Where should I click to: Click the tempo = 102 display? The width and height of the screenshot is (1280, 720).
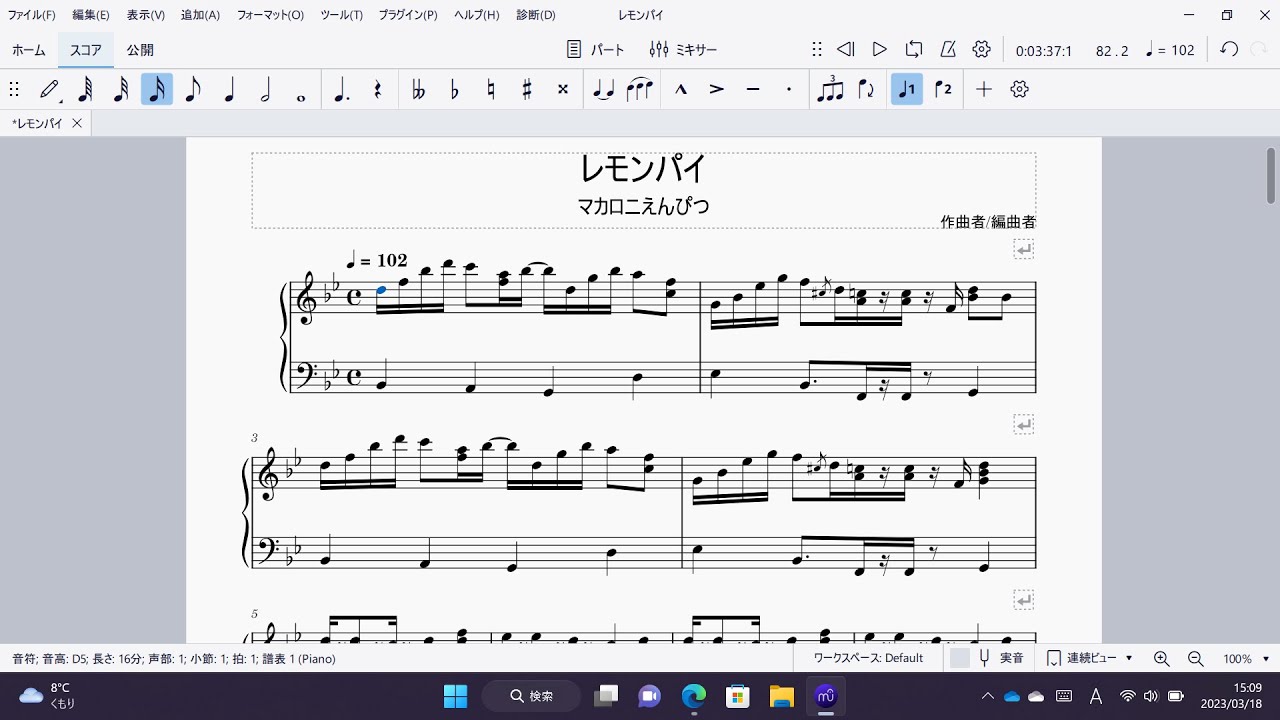pyautogui.click(x=1170, y=50)
